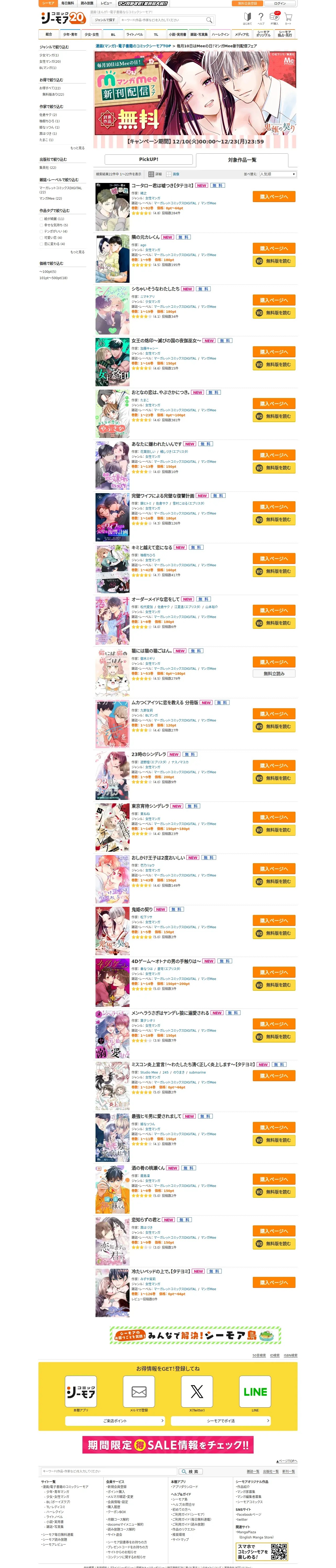This screenshot has height=1568, width=336.
Task: Expand もっと見る under author filter
Action: [77, 148]
